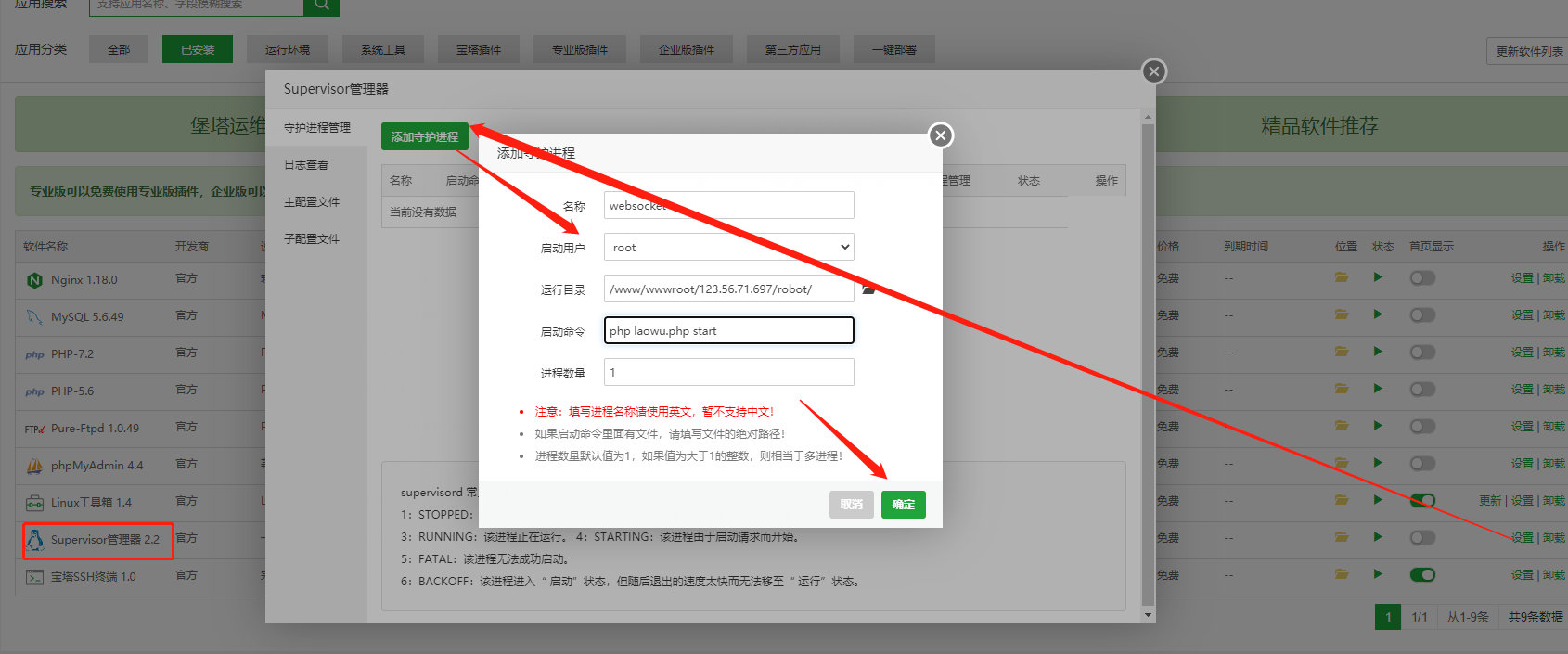The image size is (1568, 654).
Task: Click the phpMyAdmin 4.4 icon
Action: click(34, 466)
